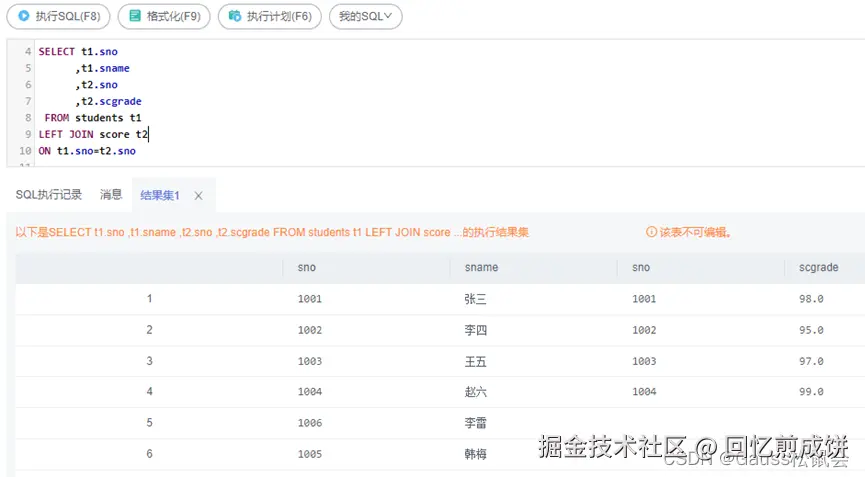This screenshot has height=477, width=865.
Task: Click the sname cell 张三
Action: click(x=476, y=299)
